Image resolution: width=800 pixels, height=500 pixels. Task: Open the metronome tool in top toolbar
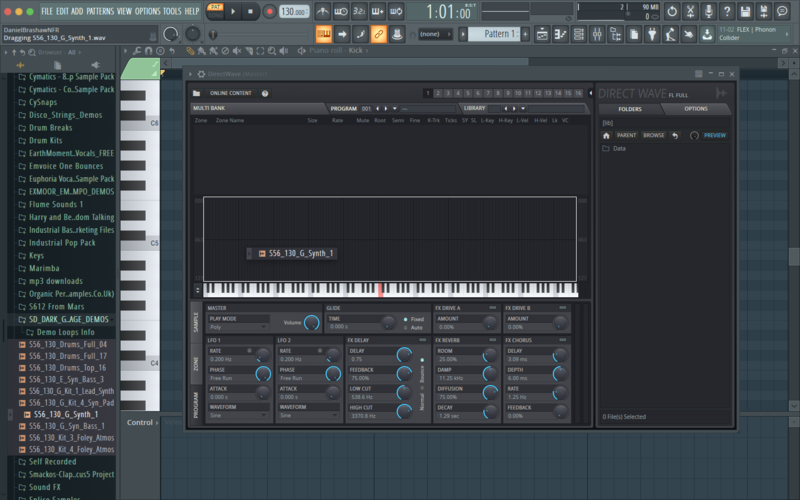(322, 11)
